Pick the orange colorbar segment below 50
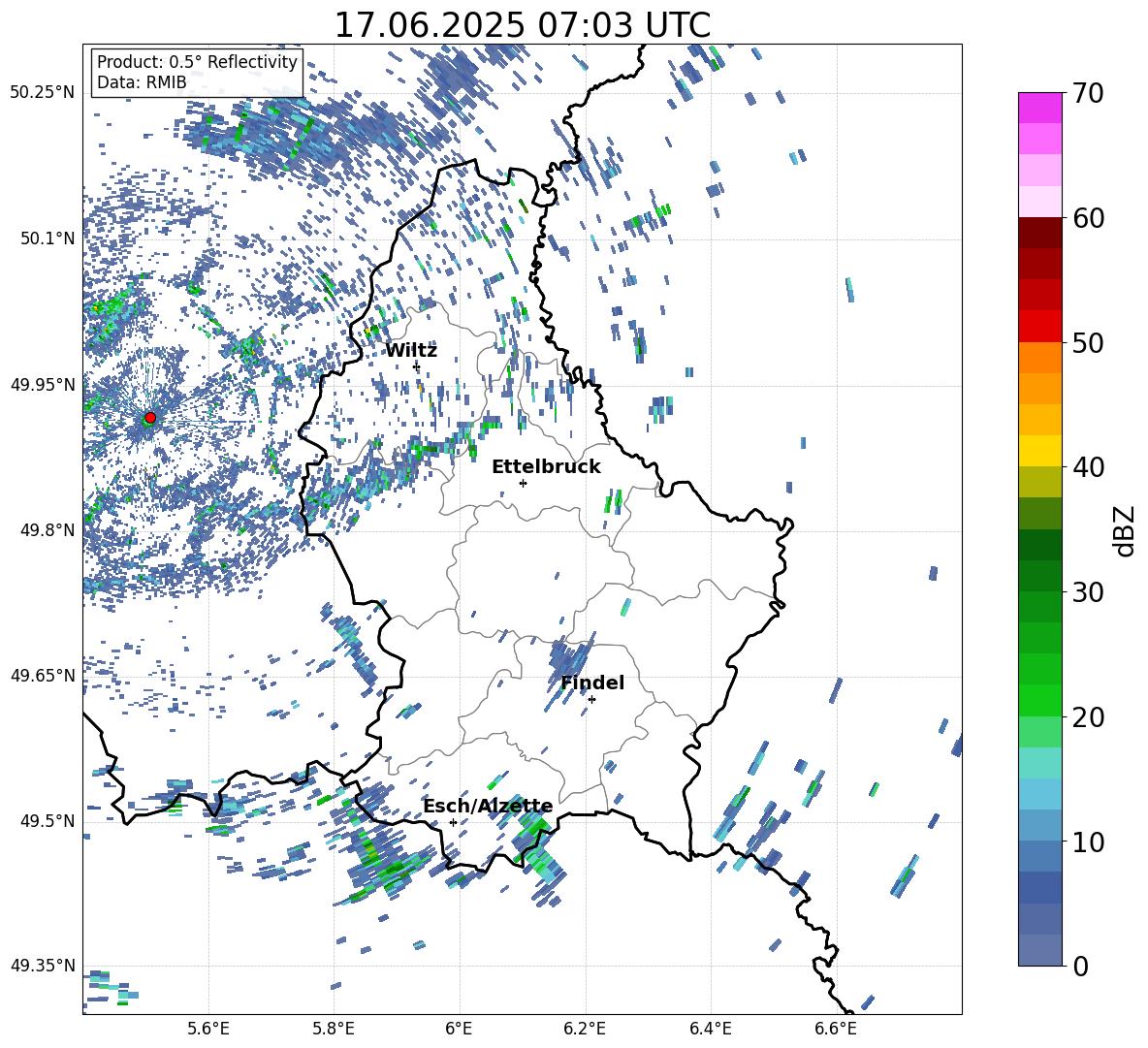The width and height of the screenshot is (1148, 1048). tap(1039, 357)
